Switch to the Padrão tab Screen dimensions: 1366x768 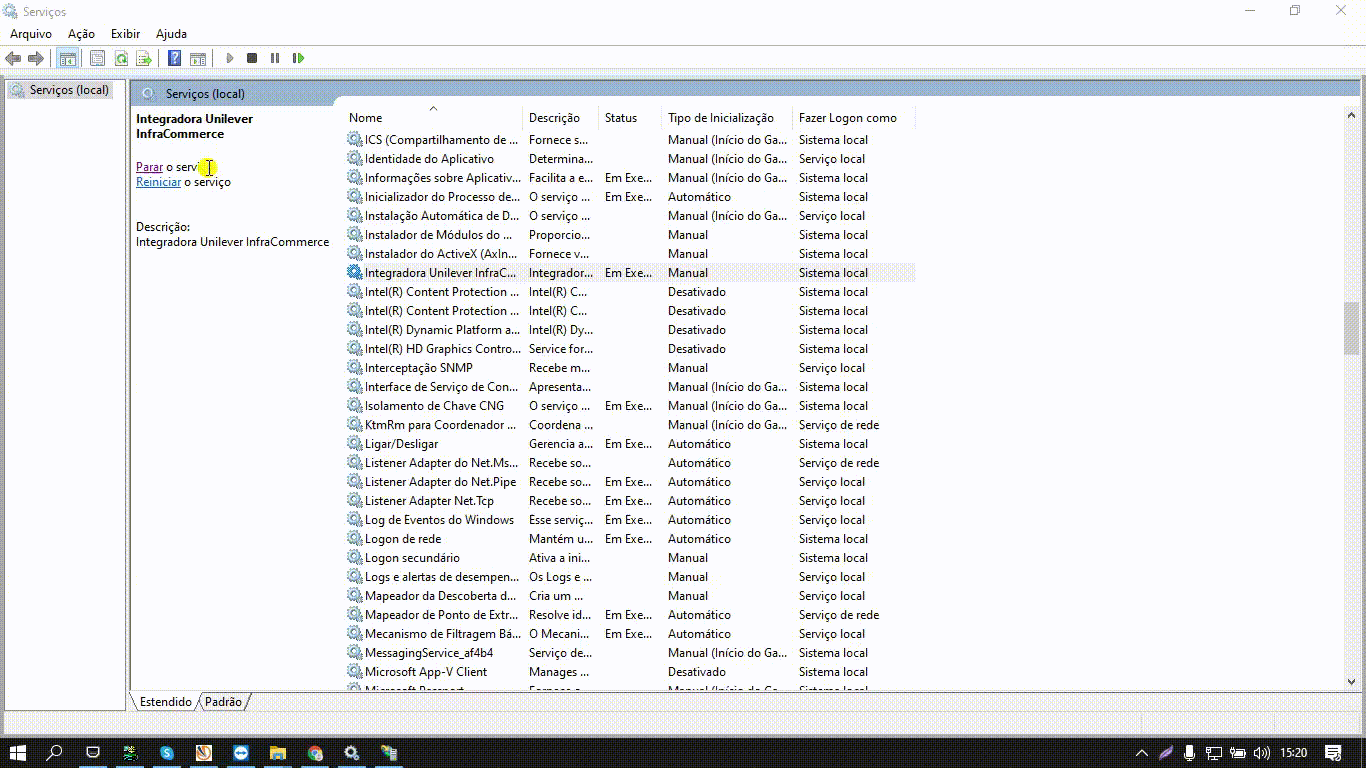[x=223, y=702]
